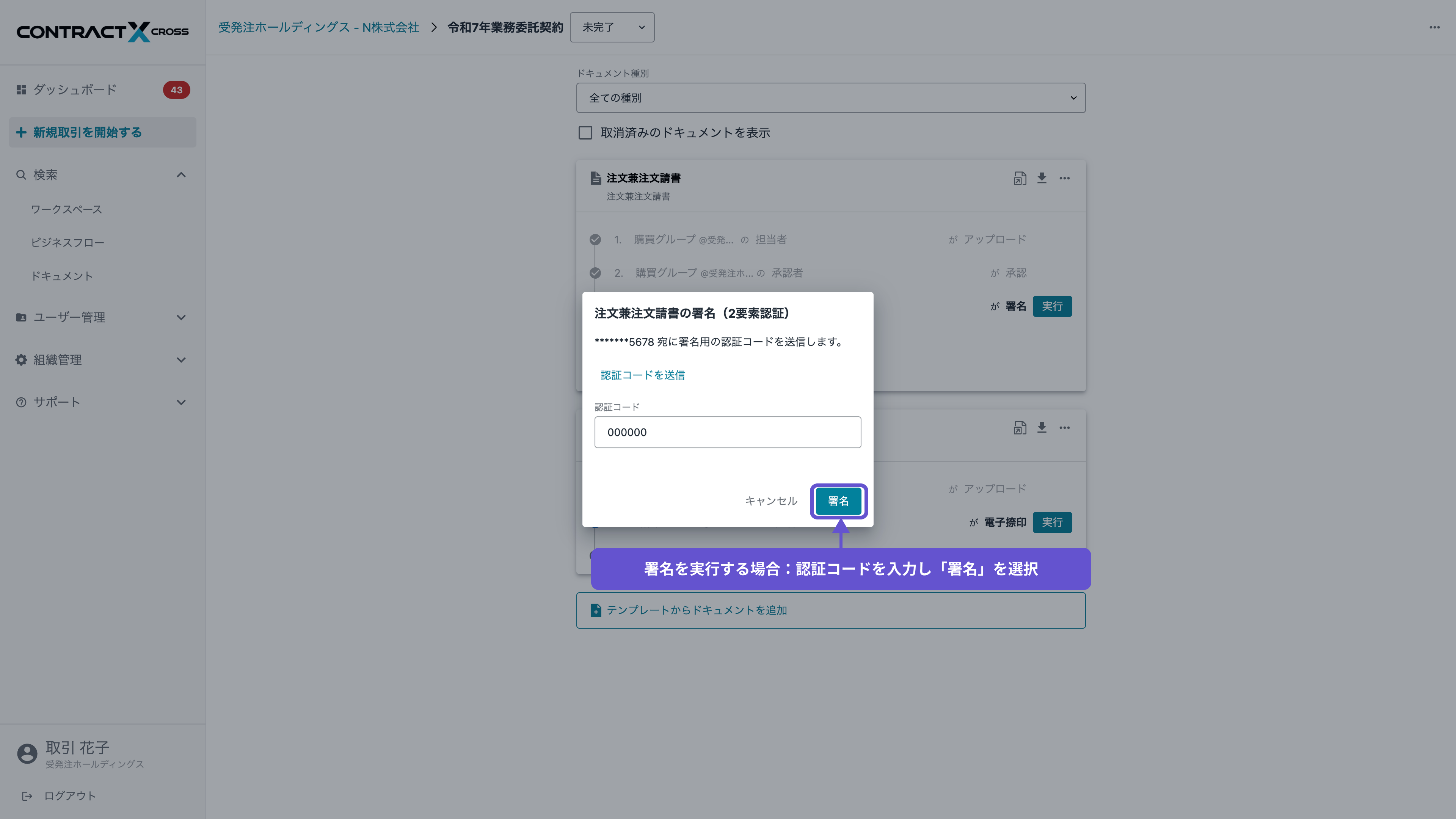Image resolution: width=1456 pixels, height=819 pixels.
Task: Click the second document's download icon
Action: coord(1042,428)
